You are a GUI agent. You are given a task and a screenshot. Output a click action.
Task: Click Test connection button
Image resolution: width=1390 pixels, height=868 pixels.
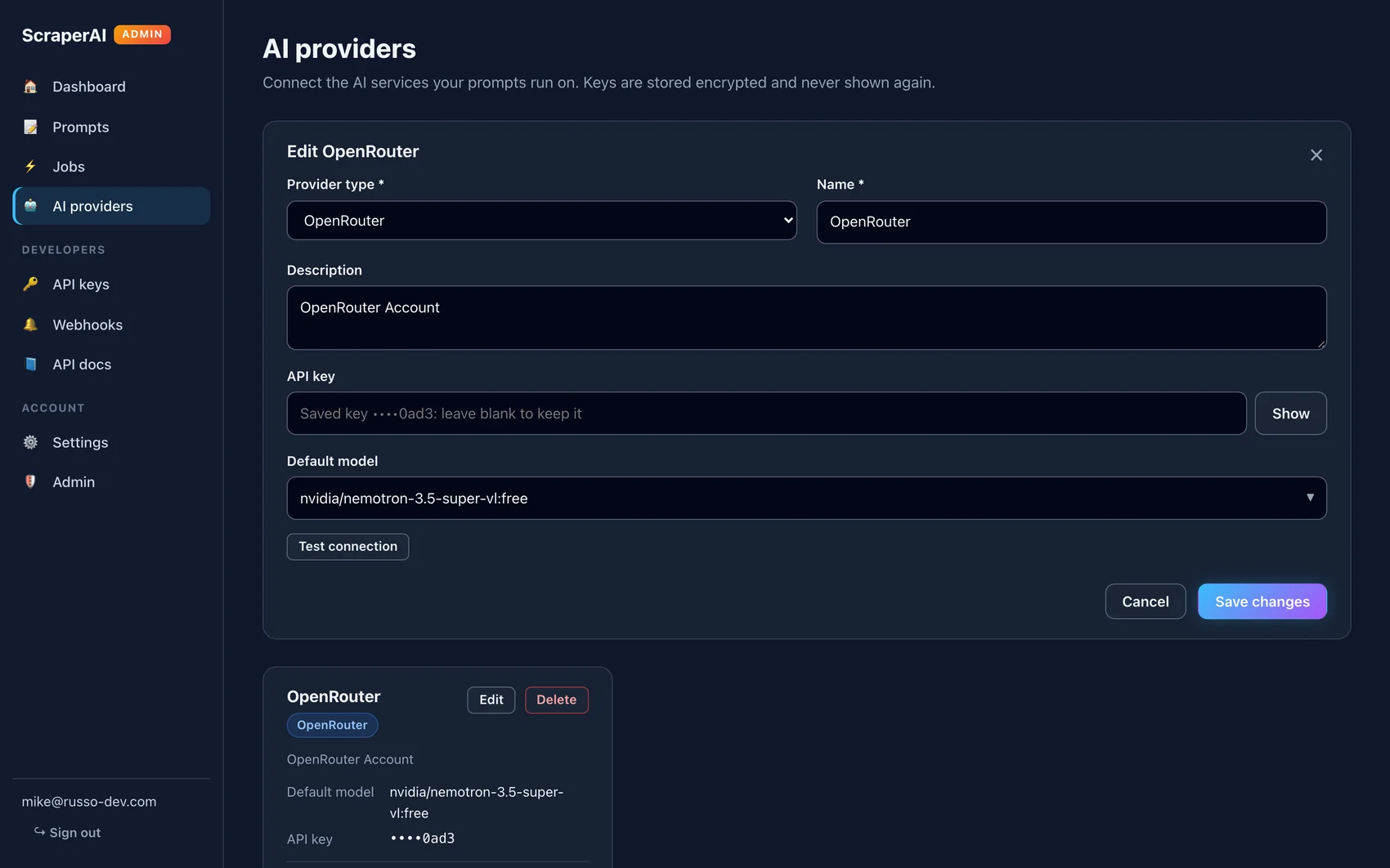coord(347,547)
